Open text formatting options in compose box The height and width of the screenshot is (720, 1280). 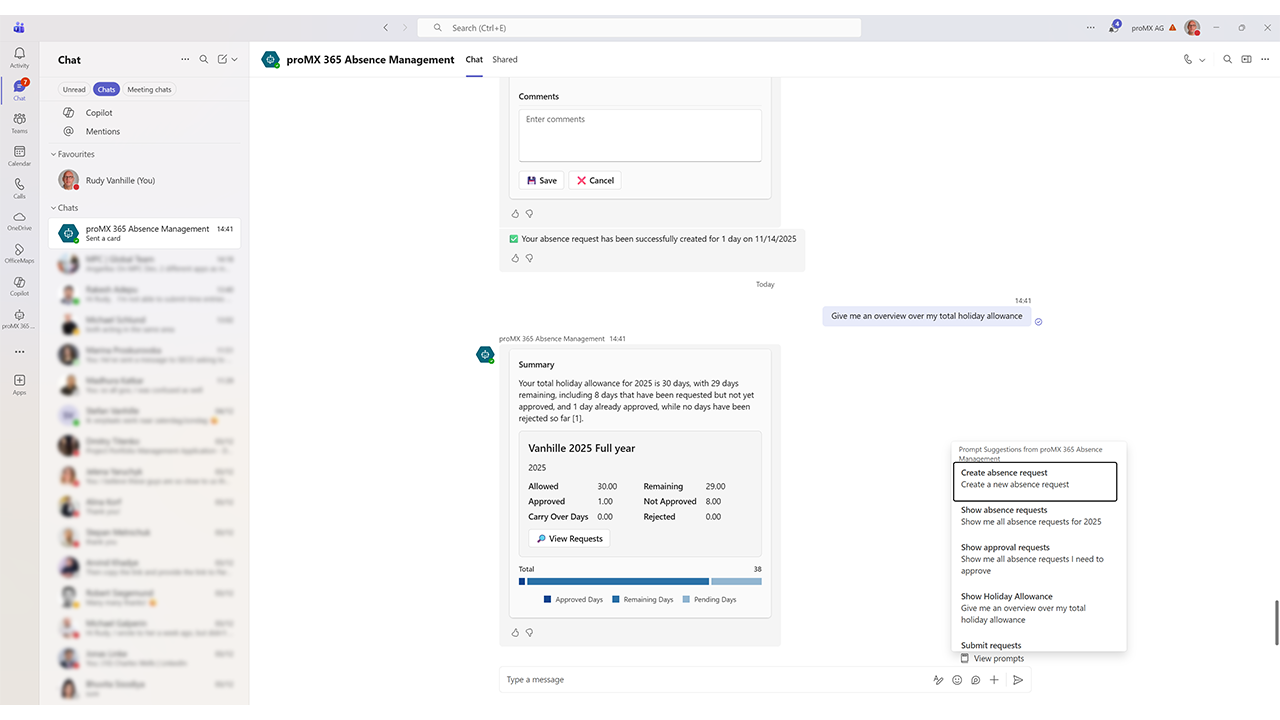pos(938,680)
